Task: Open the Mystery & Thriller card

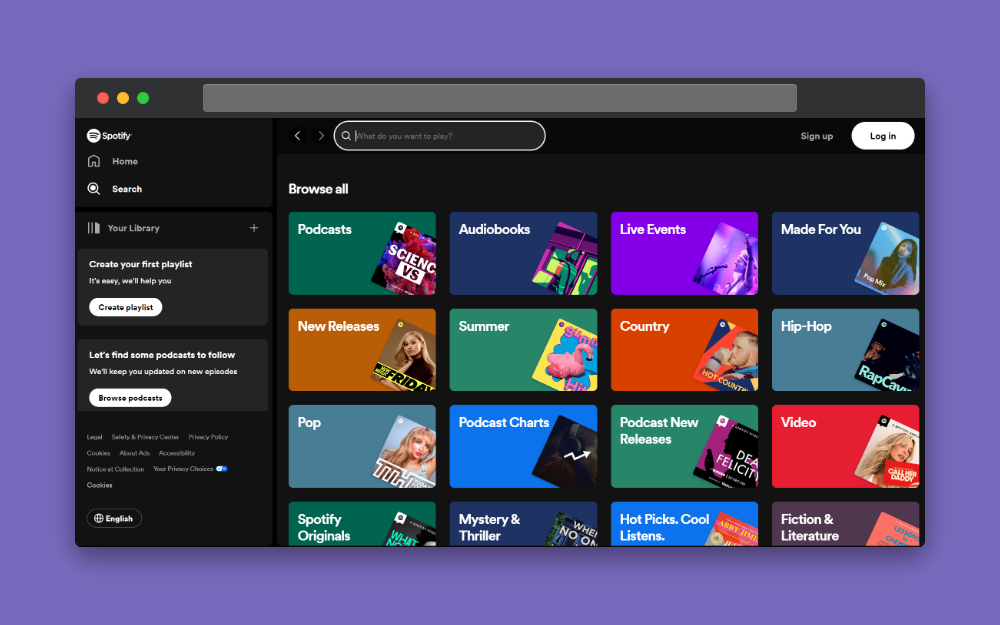Action: pos(523,524)
